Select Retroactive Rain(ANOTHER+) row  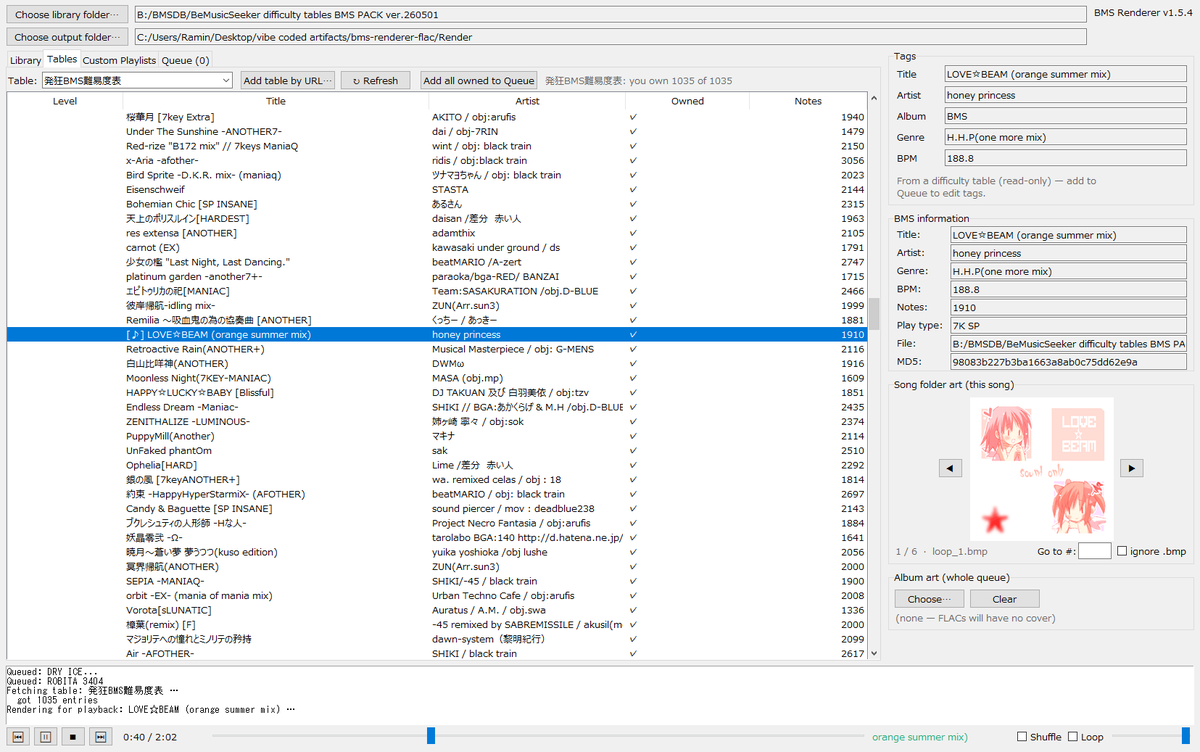point(437,349)
